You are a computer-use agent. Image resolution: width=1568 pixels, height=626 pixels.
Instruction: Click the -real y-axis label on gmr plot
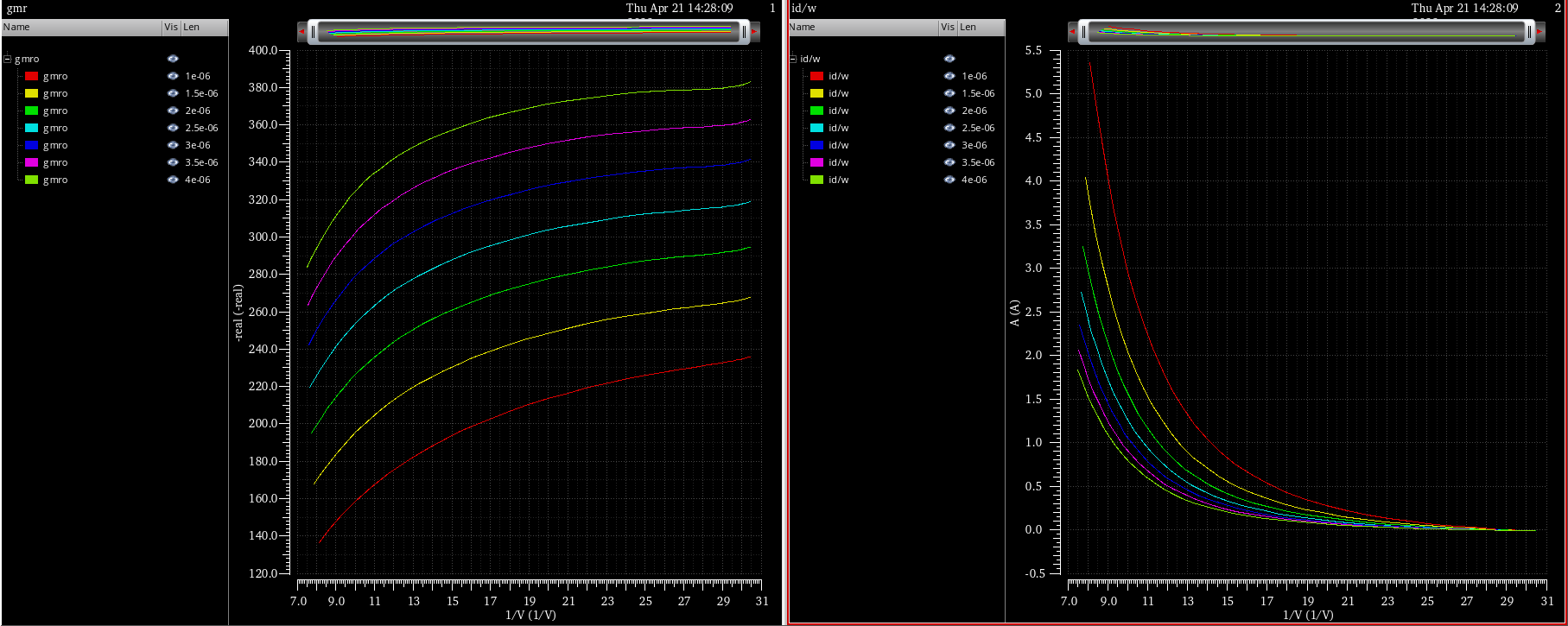click(x=238, y=313)
